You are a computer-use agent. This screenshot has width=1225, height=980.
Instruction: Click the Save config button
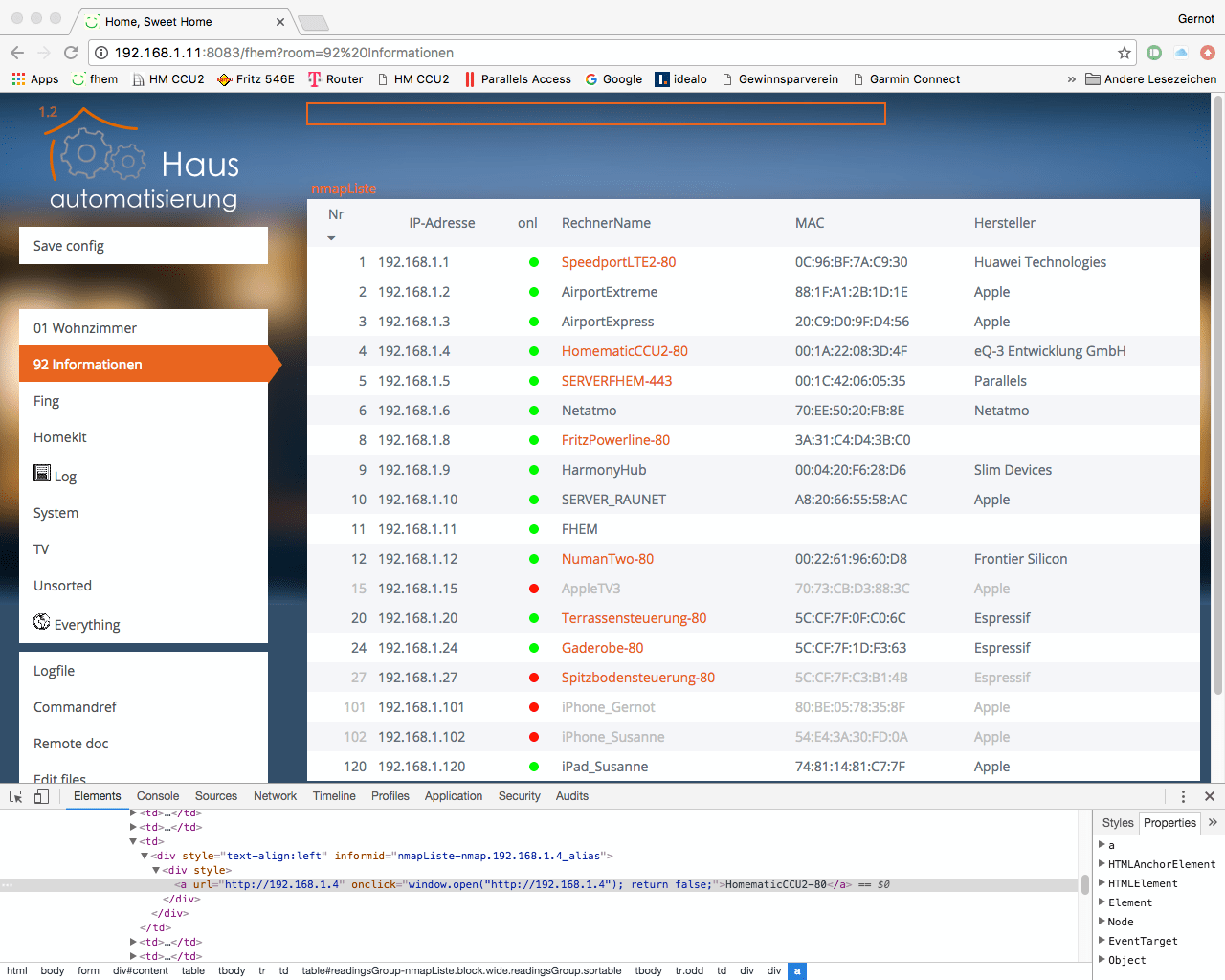[x=144, y=246]
